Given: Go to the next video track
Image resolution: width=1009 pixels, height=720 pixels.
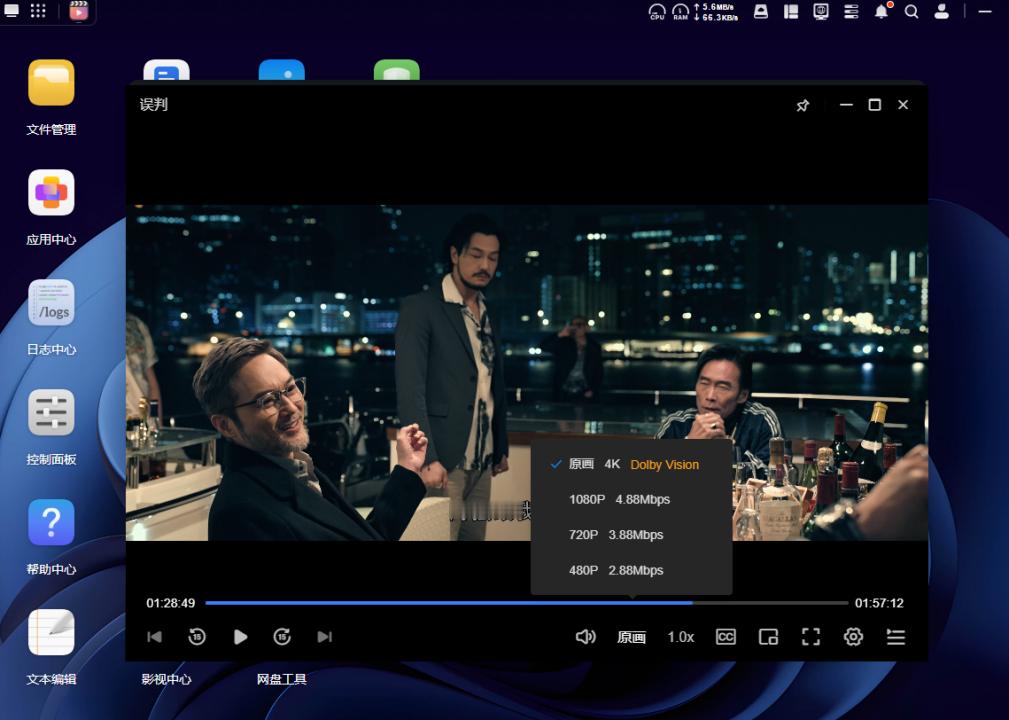Looking at the screenshot, I should 325,636.
